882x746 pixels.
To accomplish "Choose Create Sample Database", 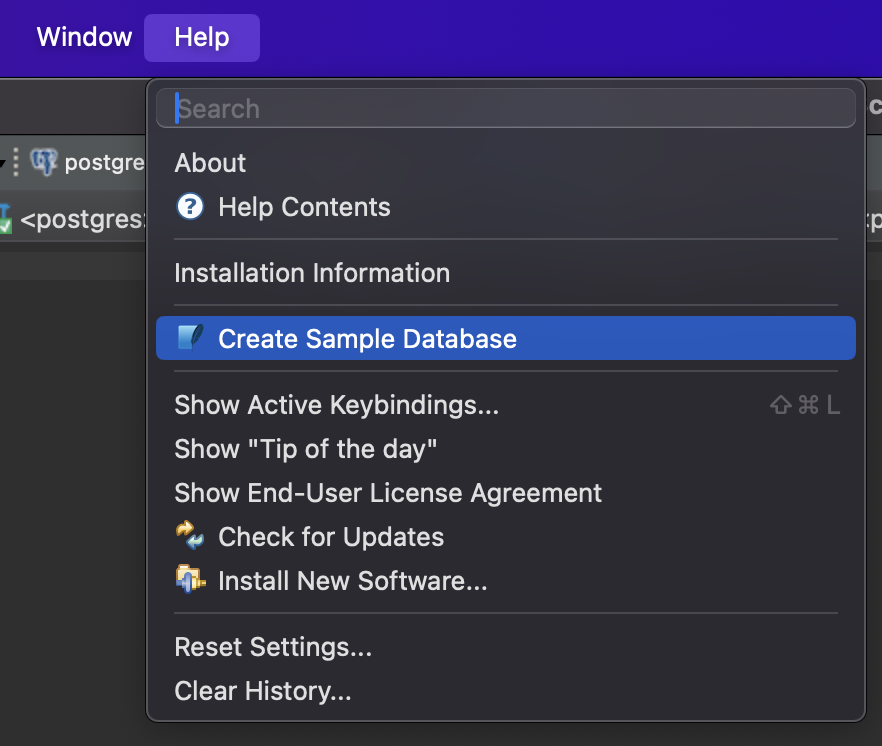I will pos(506,338).
